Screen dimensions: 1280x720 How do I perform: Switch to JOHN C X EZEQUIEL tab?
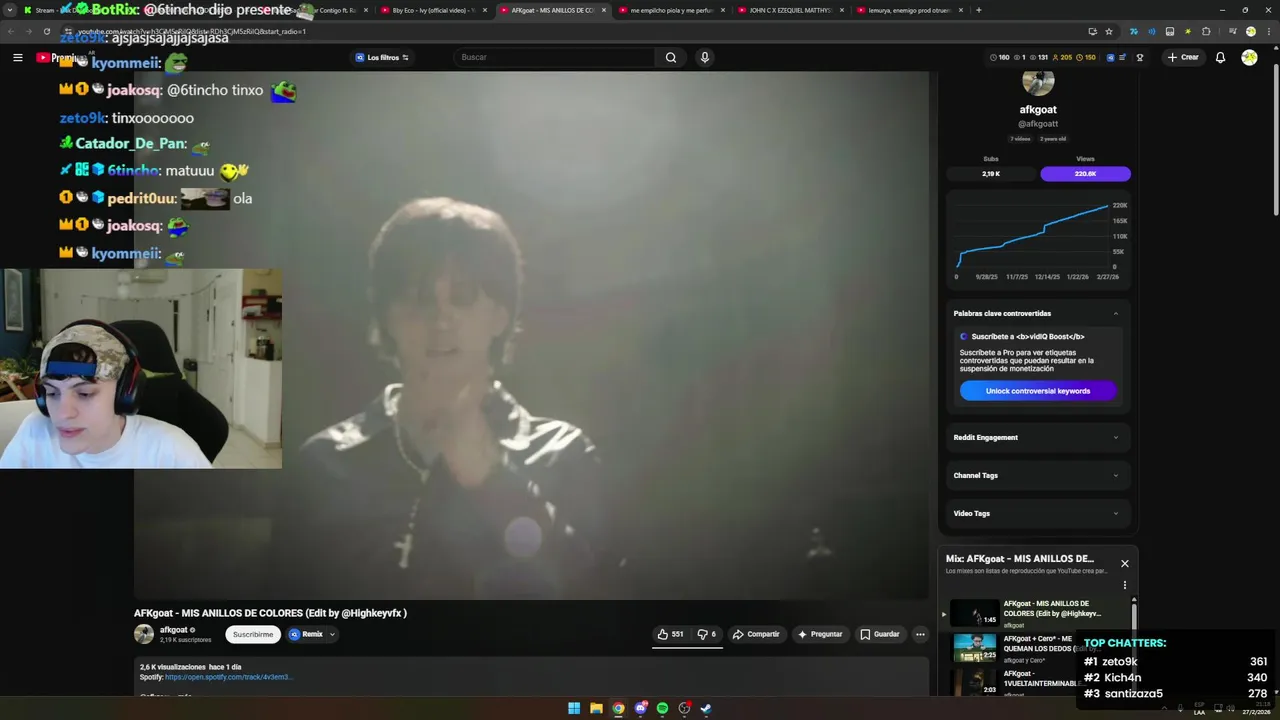pos(790,10)
